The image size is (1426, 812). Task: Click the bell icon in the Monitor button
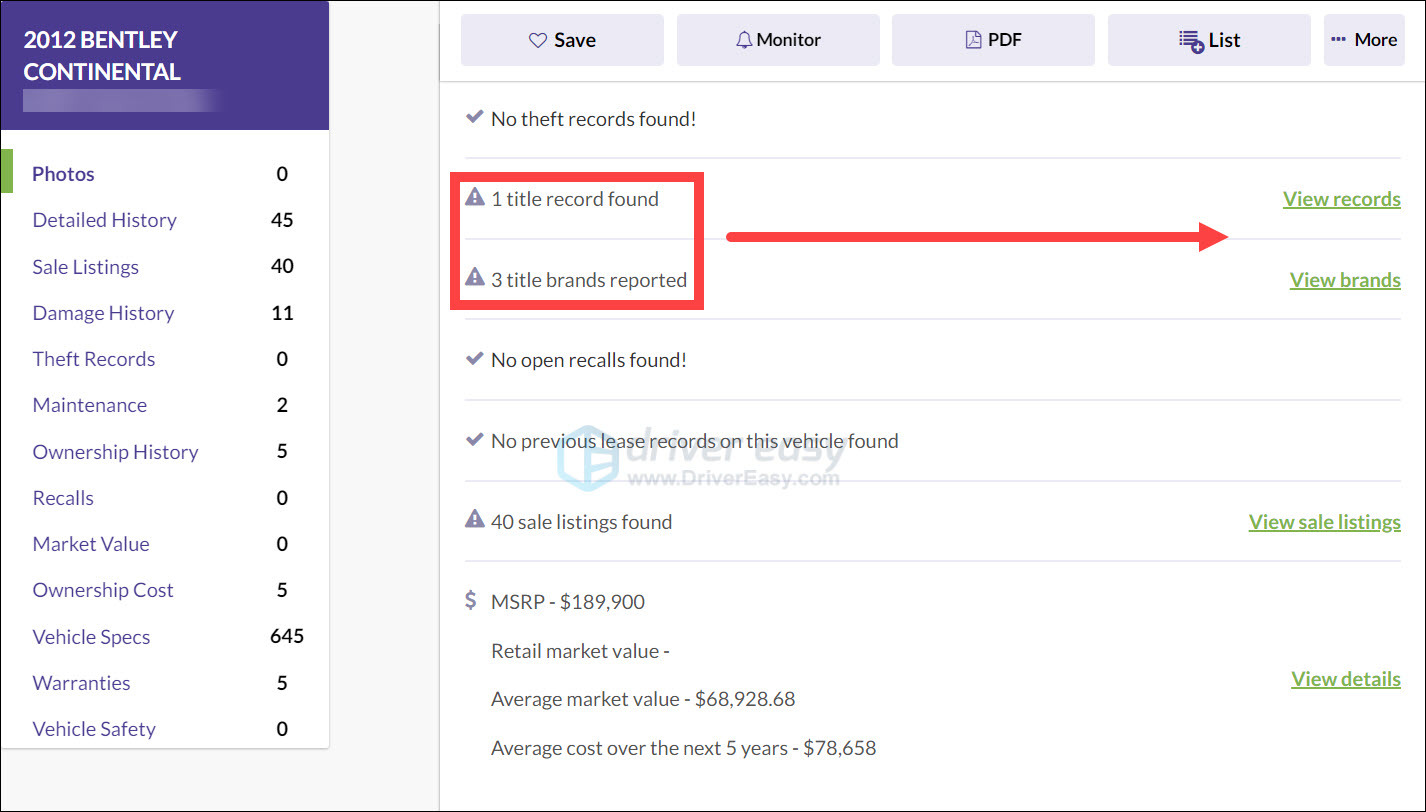pyautogui.click(x=744, y=40)
